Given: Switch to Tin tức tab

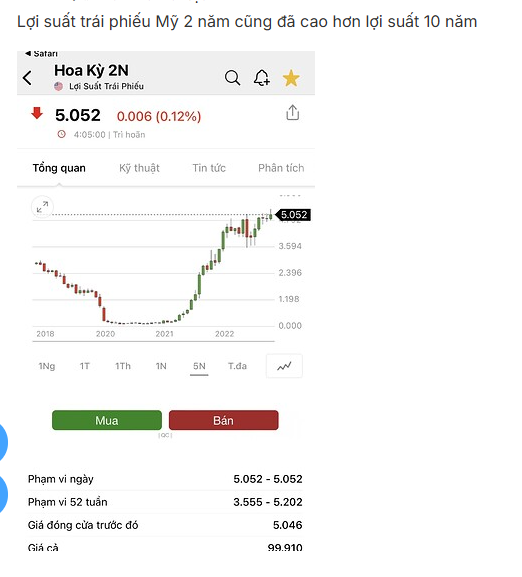Looking at the screenshot, I should coord(209,168).
